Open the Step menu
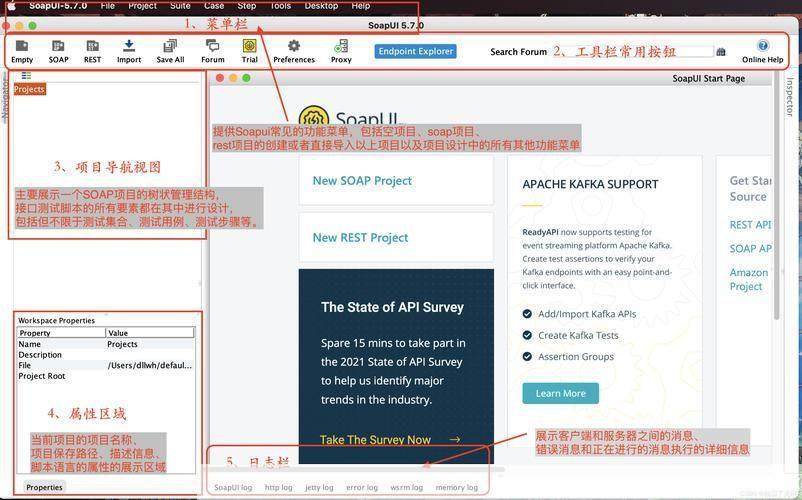 pyautogui.click(x=247, y=6)
